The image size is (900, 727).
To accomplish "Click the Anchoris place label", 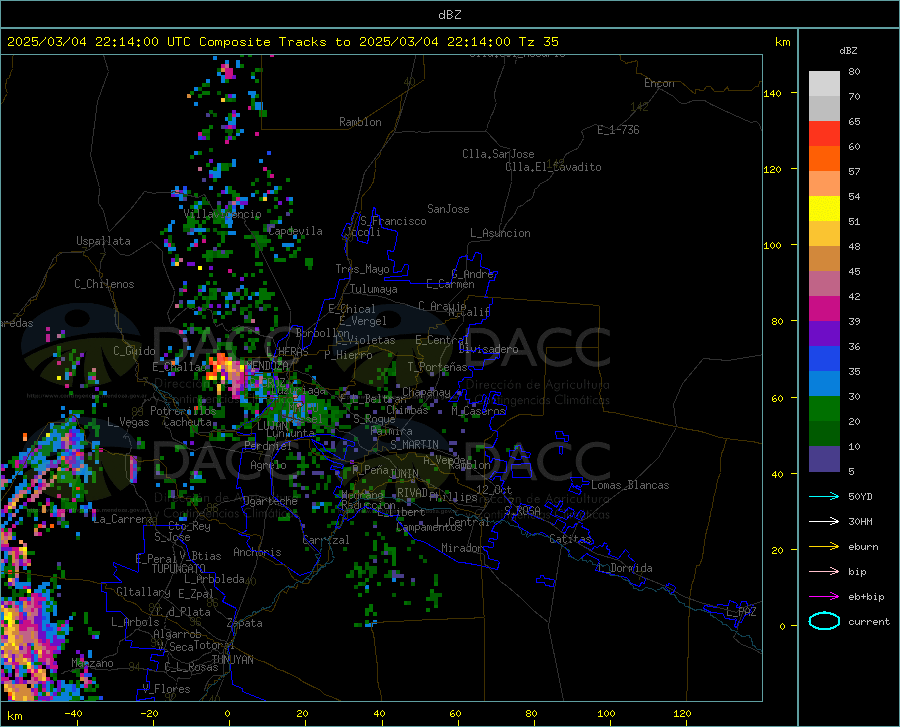I will (x=257, y=552).
